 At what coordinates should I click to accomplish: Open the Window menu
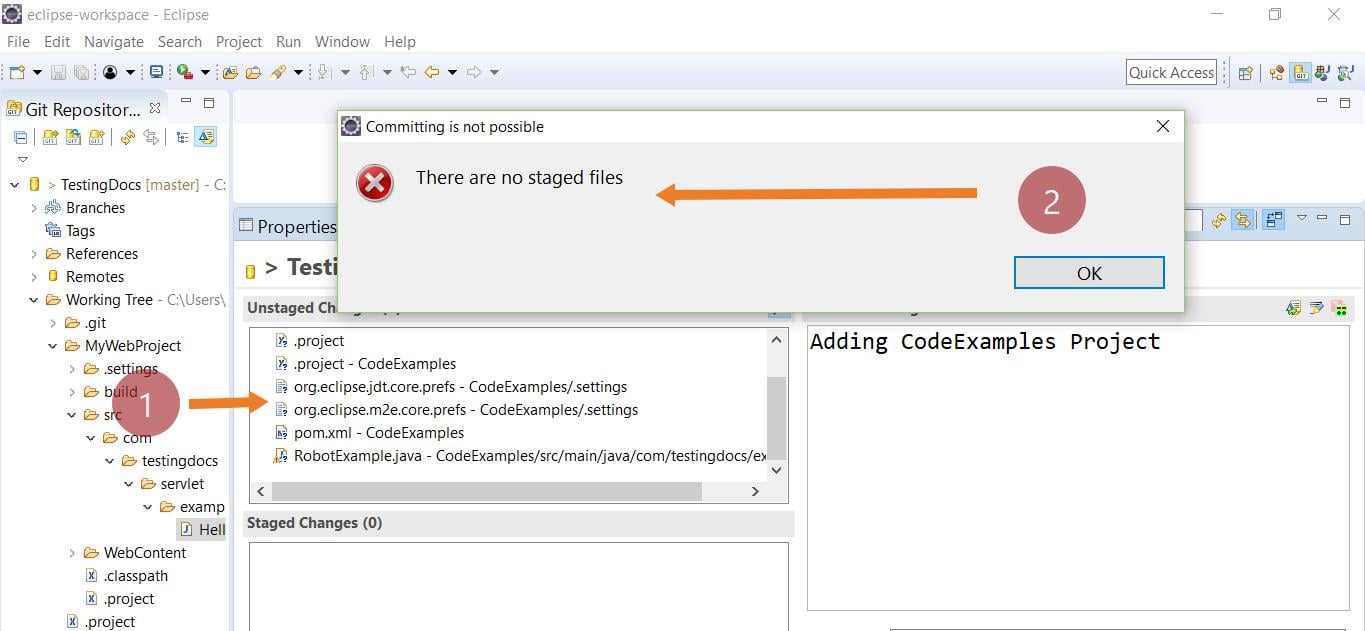(342, 41)
